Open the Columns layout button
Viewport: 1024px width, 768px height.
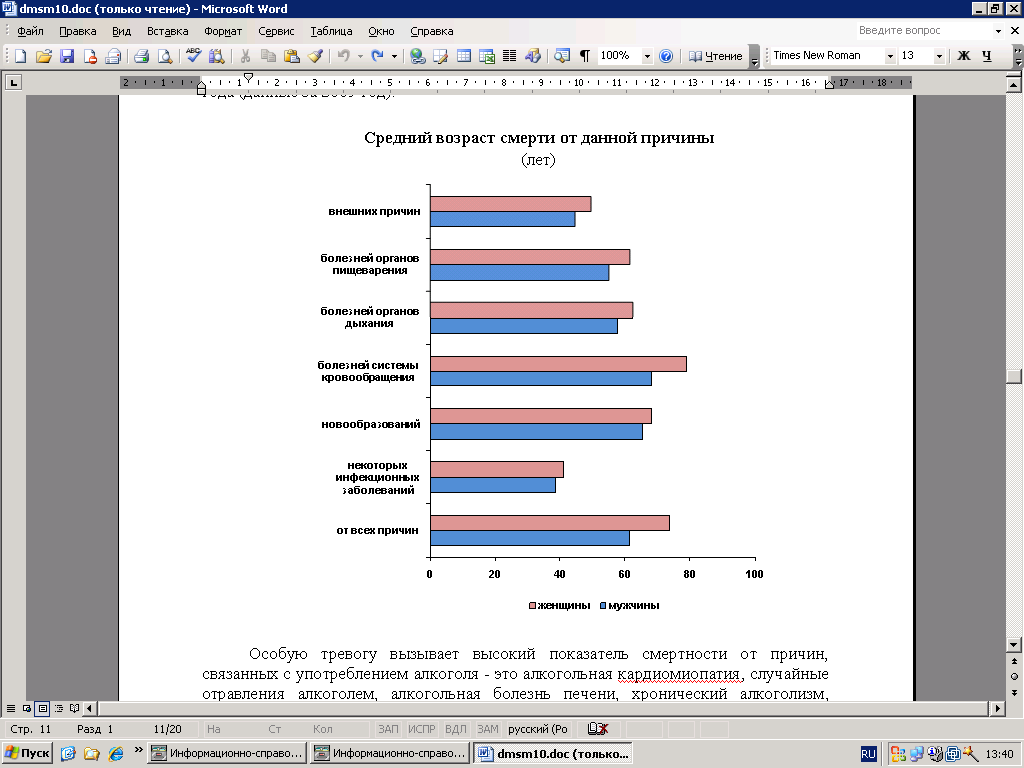pos(509,56)
